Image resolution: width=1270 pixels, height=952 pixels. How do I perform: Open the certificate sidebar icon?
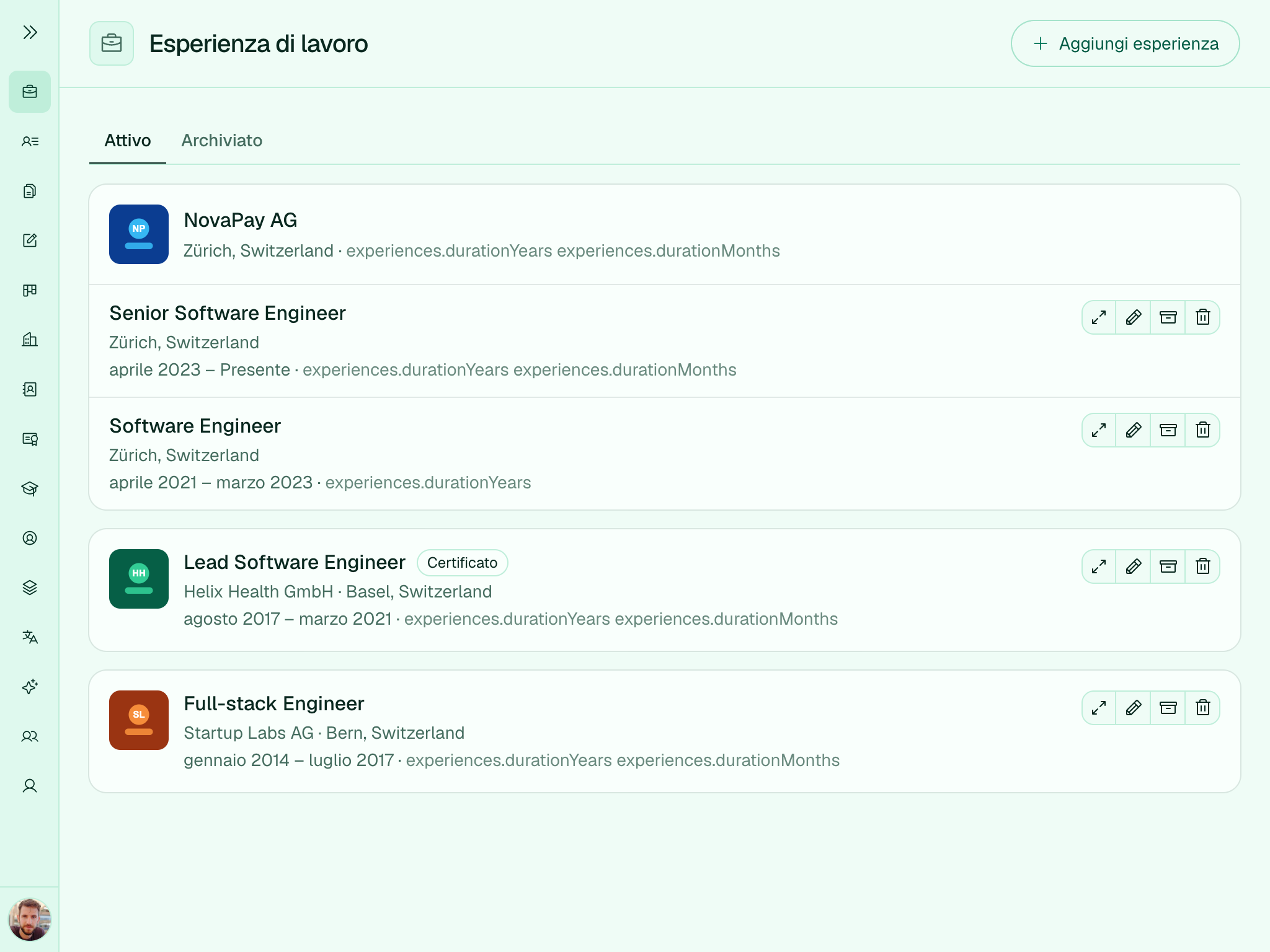30,439
